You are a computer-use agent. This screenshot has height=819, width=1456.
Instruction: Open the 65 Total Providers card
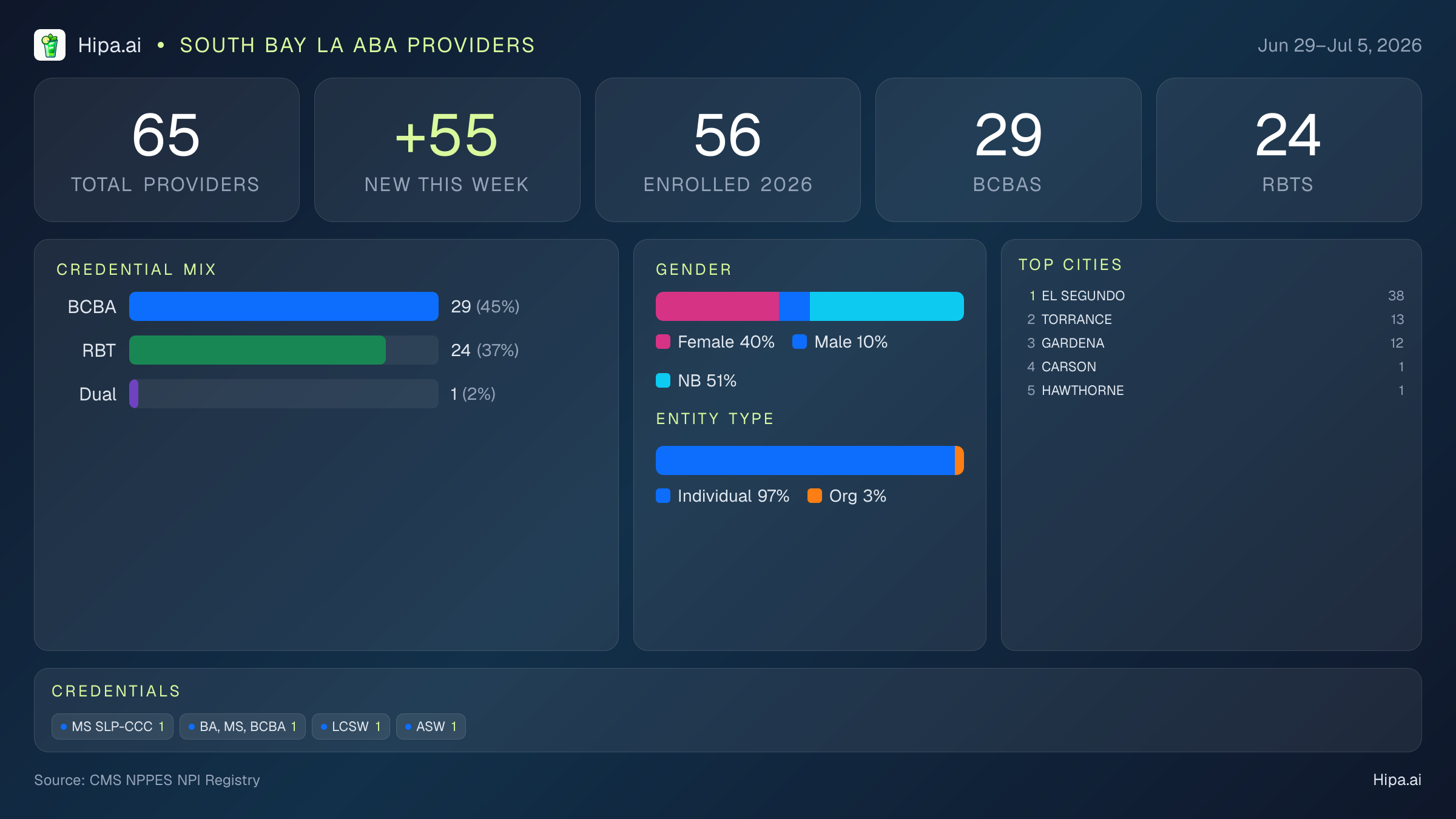click(x=167, y=150)
